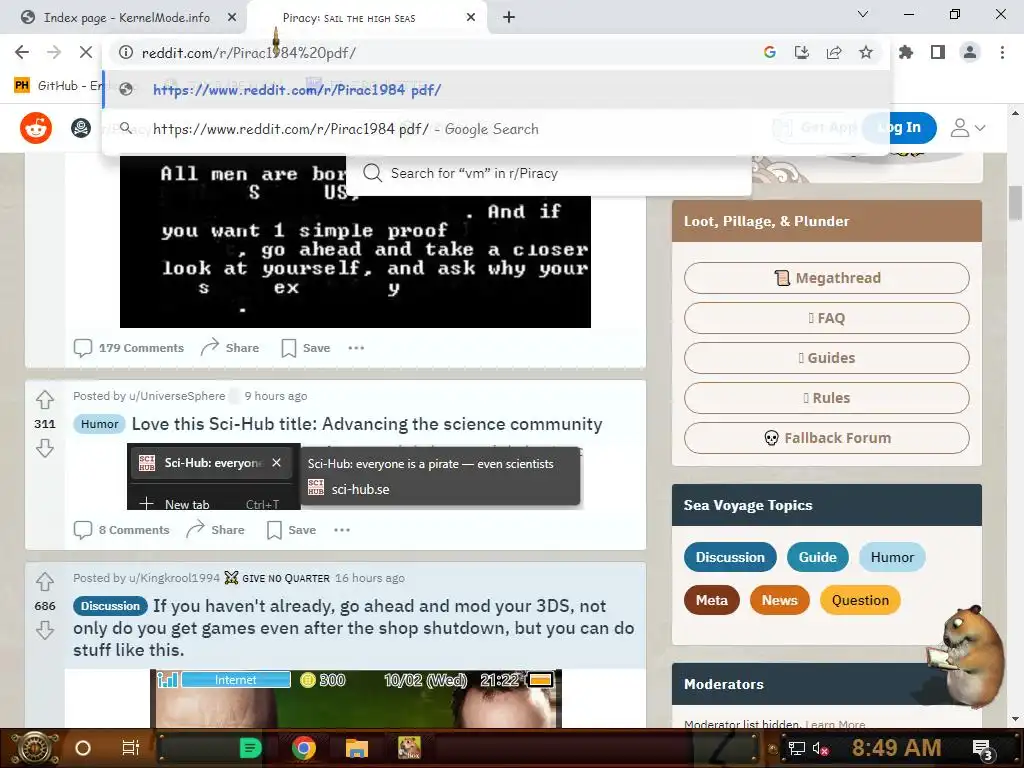Open the Megathread sidebar button
Viewport: 1024px width, 768px height.
[x=826, y=278]
